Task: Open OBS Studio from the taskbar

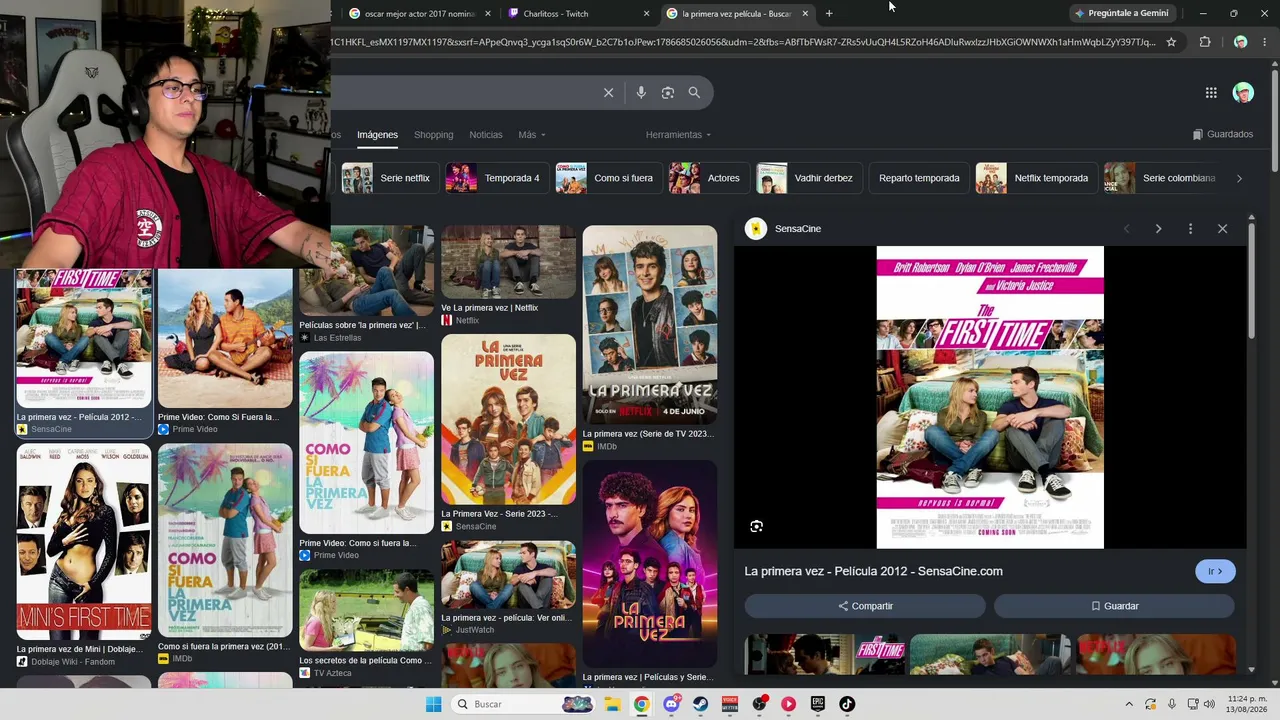Action: [759, 704]
